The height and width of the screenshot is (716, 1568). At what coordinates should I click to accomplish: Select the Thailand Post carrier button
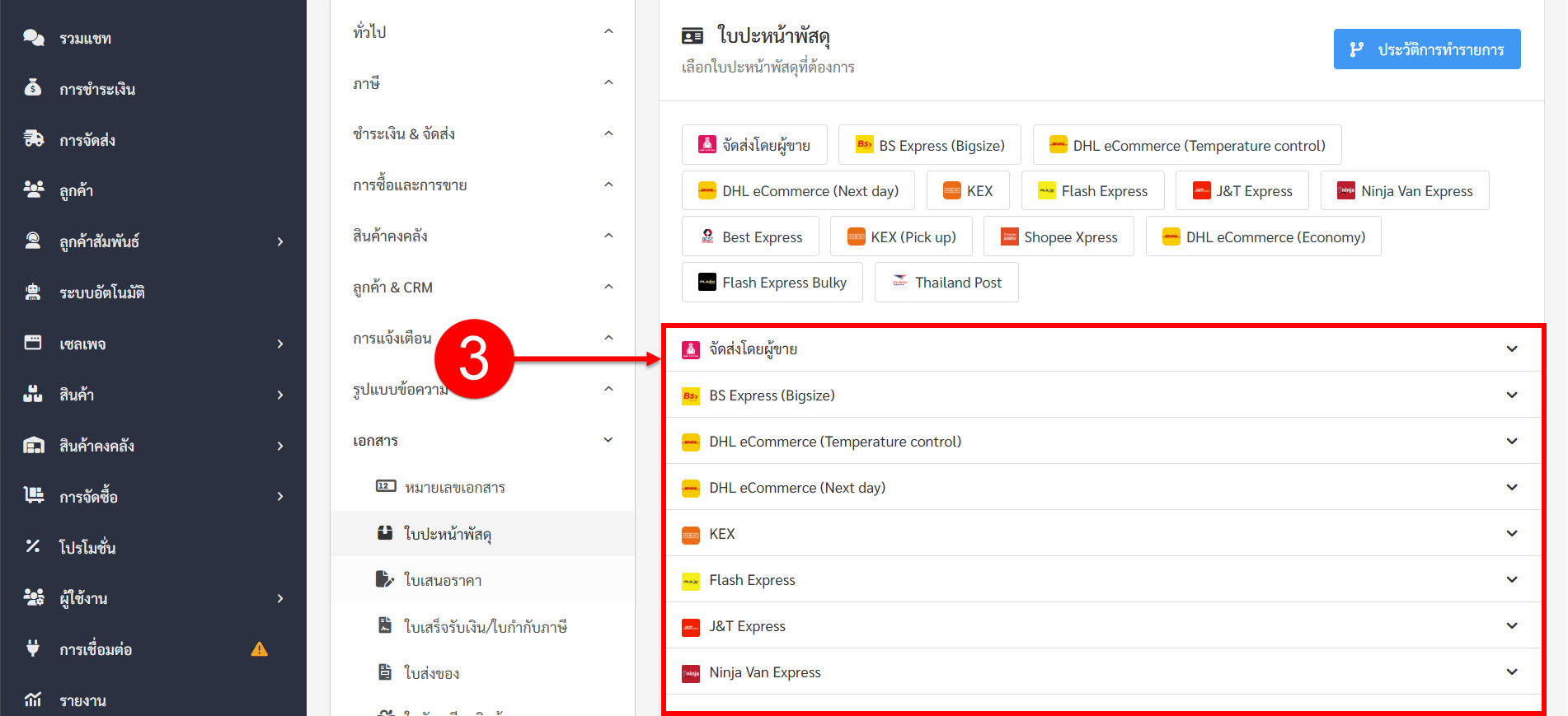pos(946,282)
